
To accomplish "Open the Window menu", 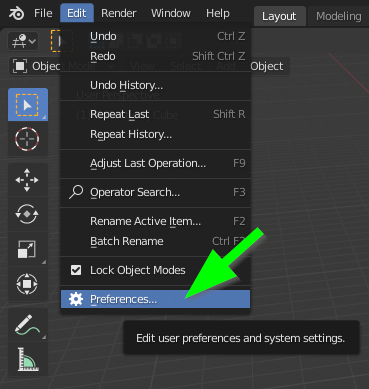I will tap(171, 13).
